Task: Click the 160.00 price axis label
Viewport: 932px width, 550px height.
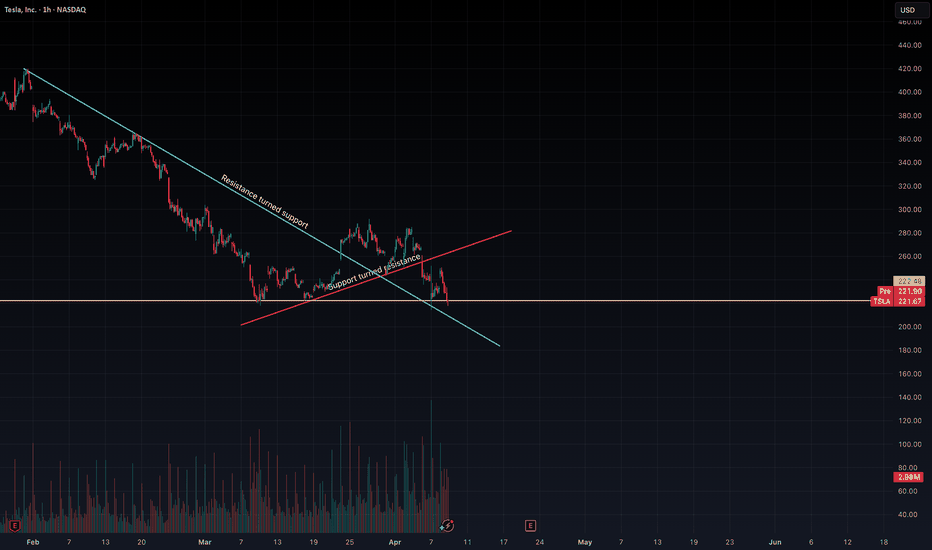Action: 909,374
